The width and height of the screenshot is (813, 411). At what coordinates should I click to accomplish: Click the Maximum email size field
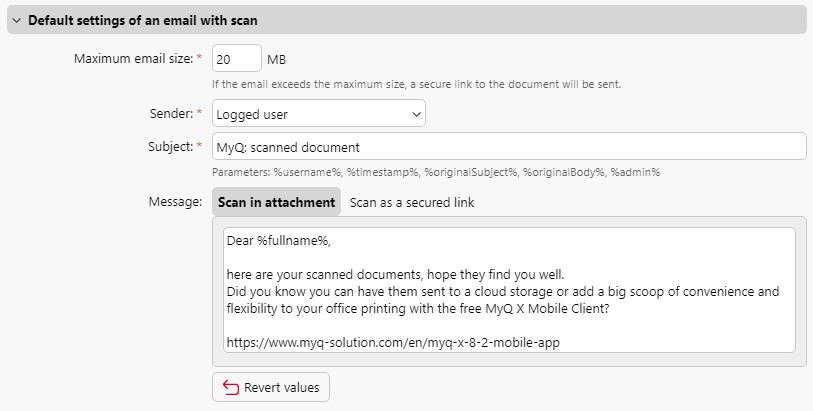[x=236, y=58]
